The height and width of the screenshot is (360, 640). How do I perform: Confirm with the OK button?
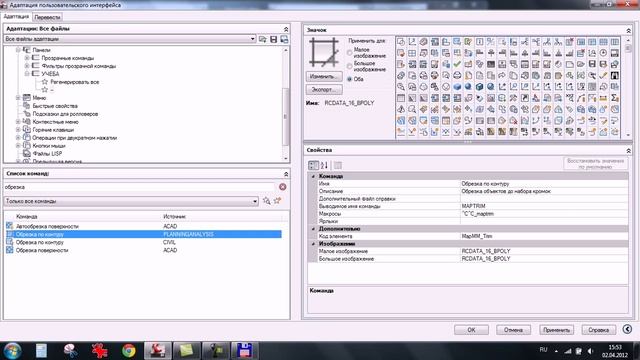point(471,329)
